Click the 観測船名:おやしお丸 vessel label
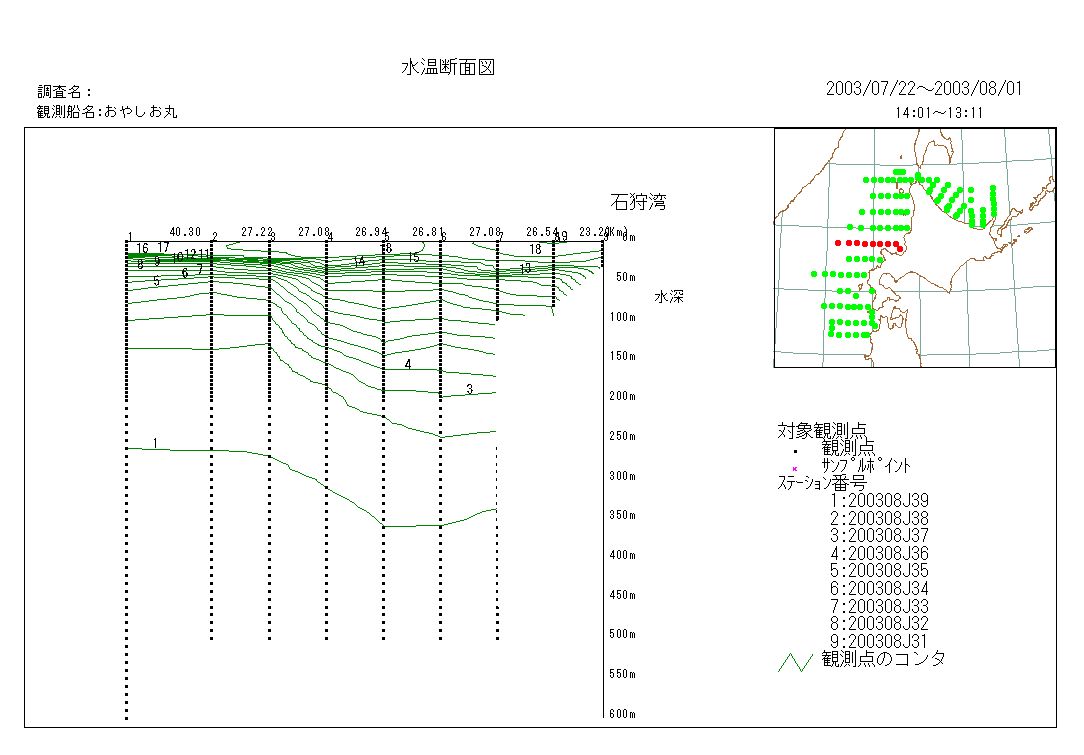 point(107,112)
